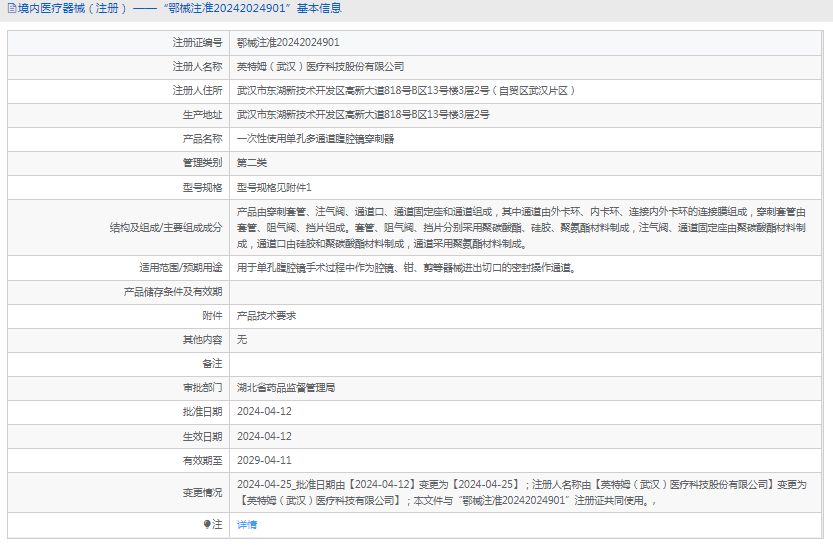833x545 pixels.
Task: Click the bullet icon before the 注 label
Action: coord(207,524)
